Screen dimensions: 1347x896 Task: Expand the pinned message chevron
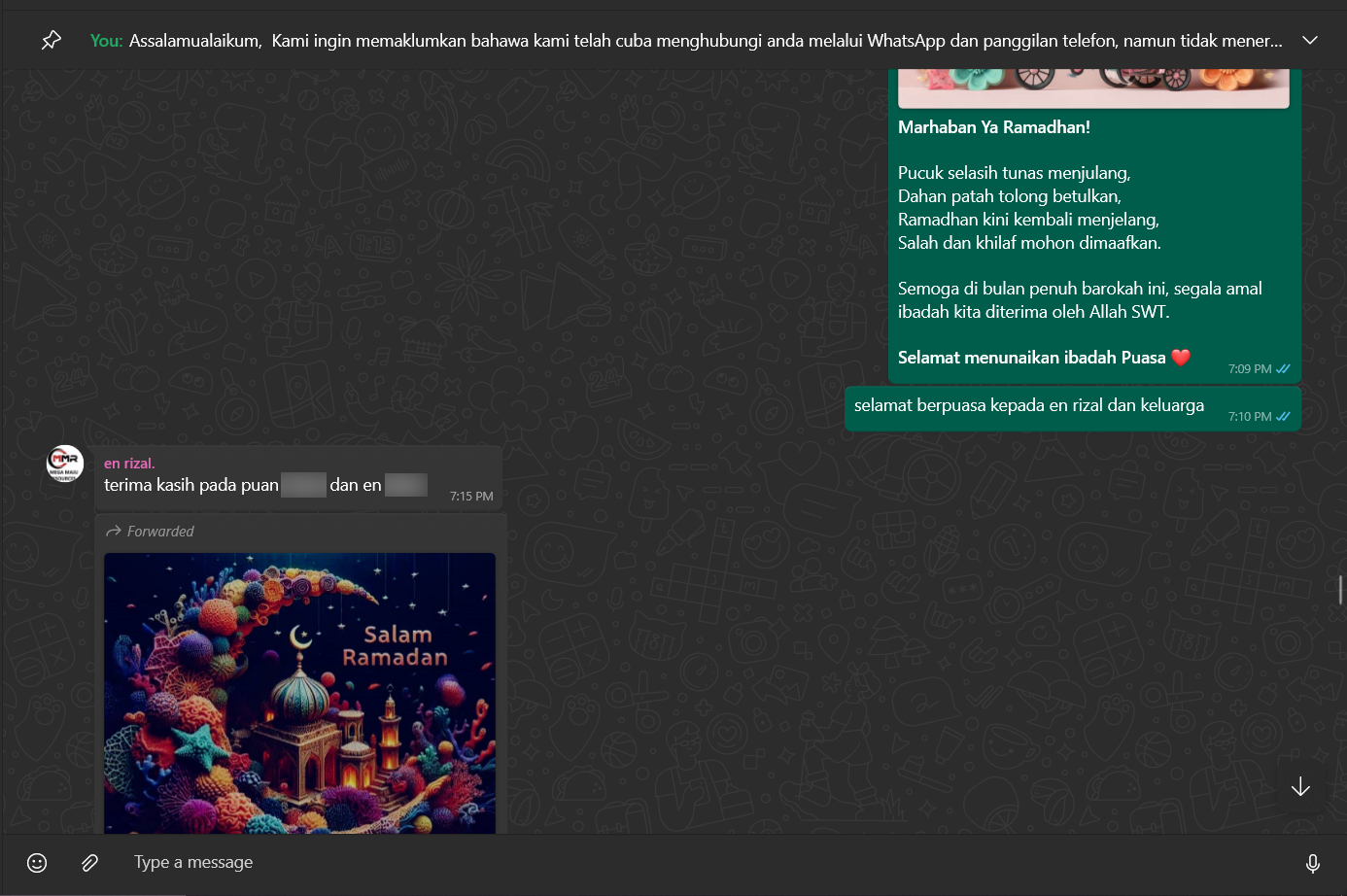pos(1310,40)
